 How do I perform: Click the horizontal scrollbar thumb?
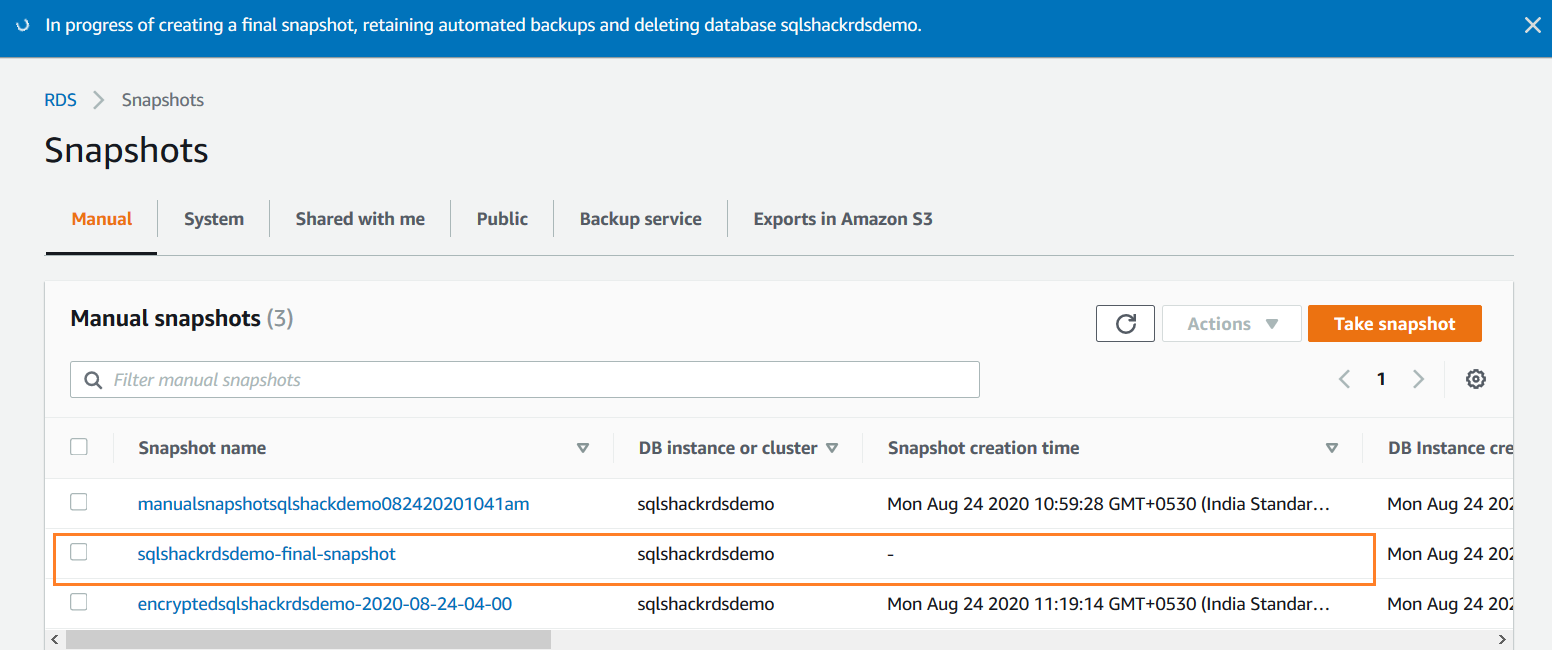(308, 639)
